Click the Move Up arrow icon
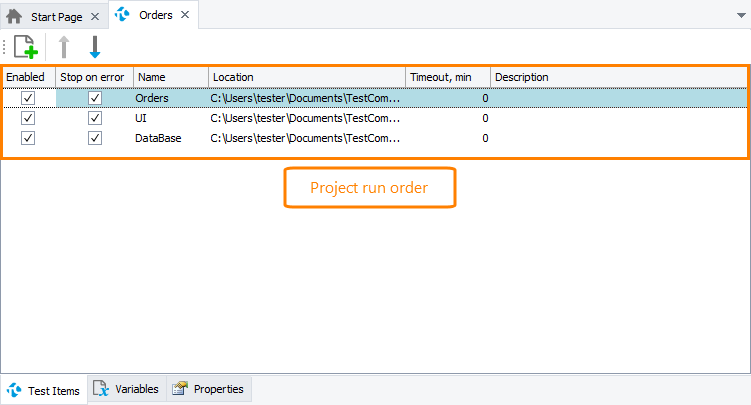Viewport: 751px width, 405px height. pos(63,46)
